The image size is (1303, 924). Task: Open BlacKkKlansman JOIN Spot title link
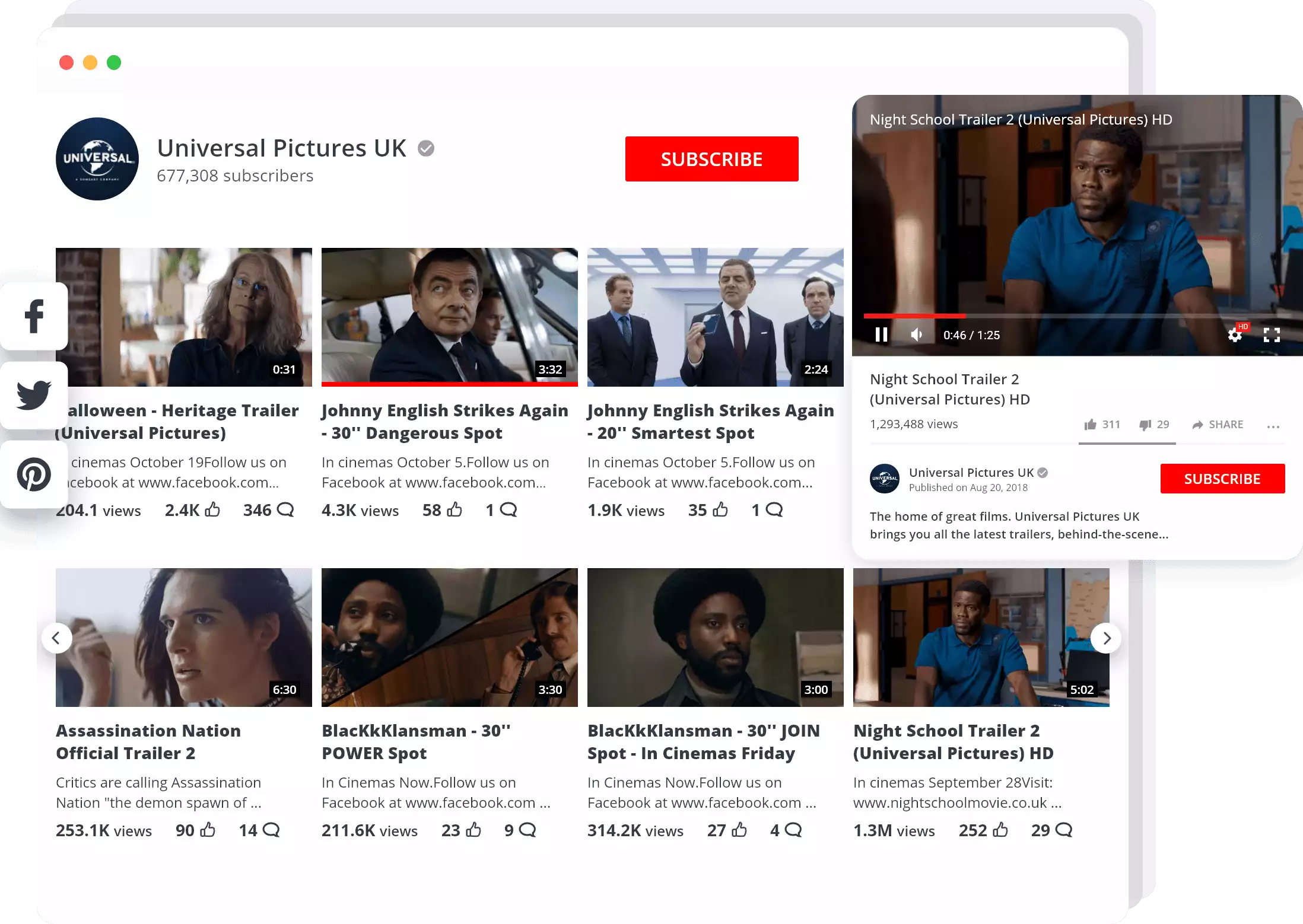point(704,742)
